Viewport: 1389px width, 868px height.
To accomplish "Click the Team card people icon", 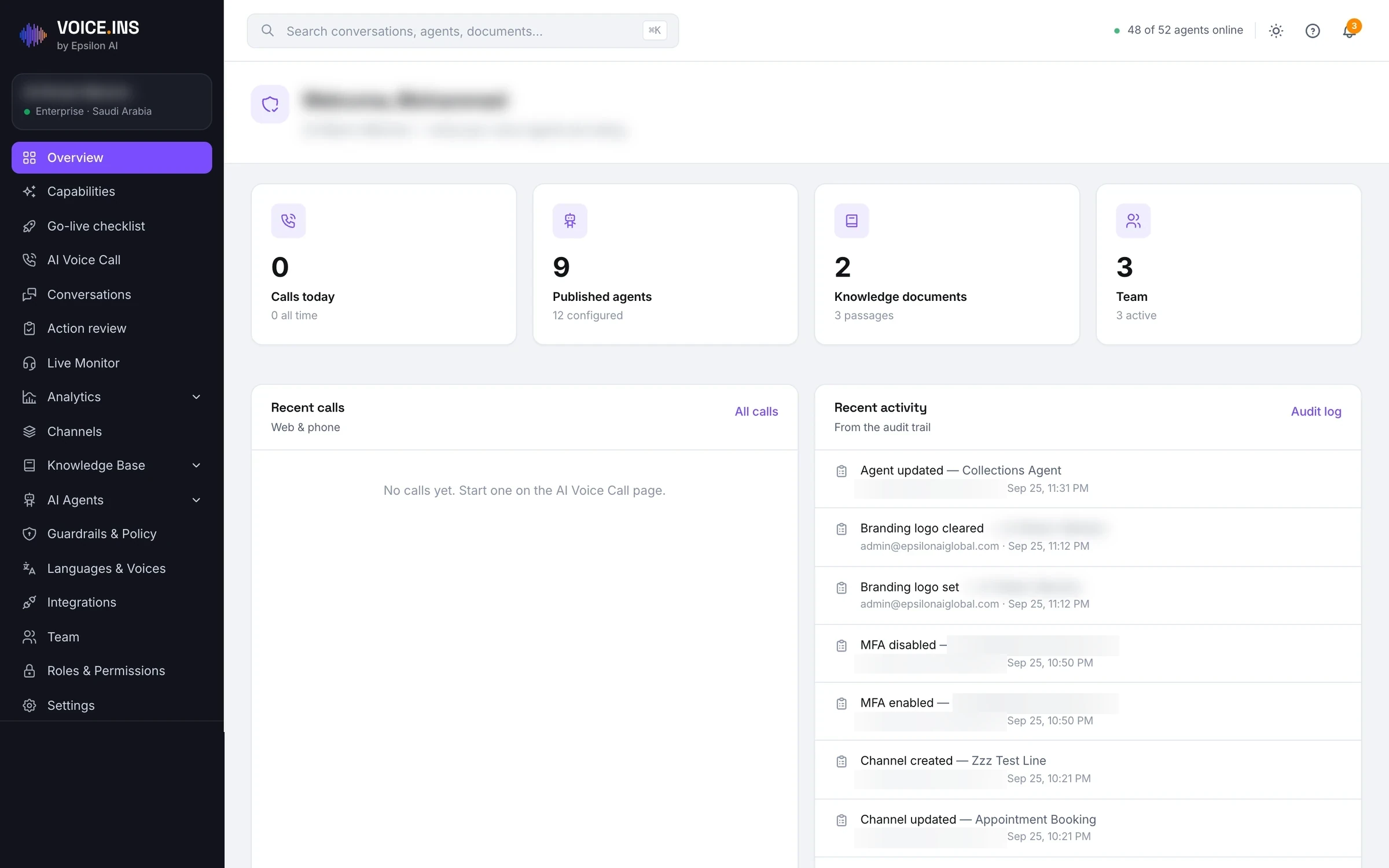I will 1133,220.
